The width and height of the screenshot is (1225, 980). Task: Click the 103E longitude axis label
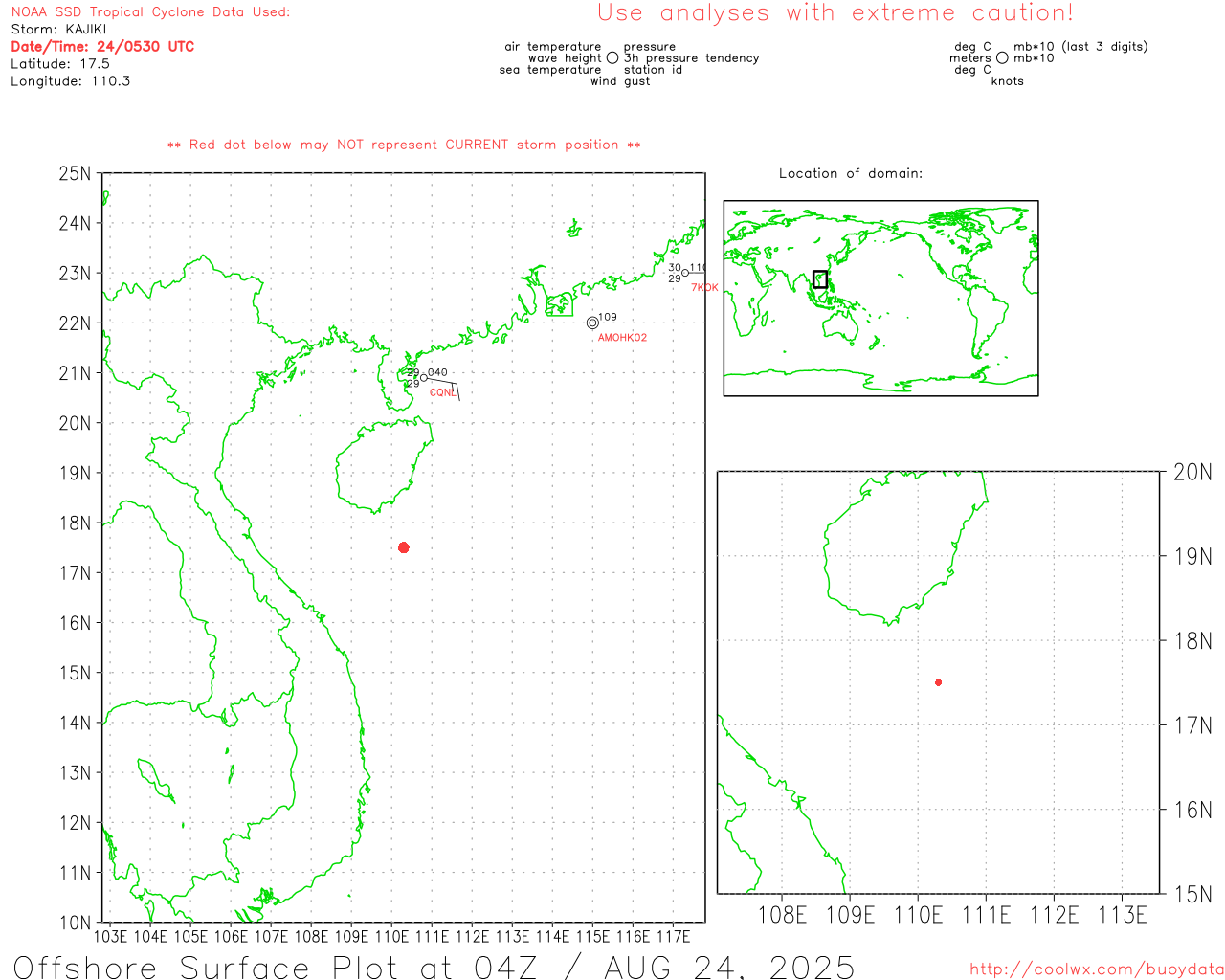[x=110, y=936]
